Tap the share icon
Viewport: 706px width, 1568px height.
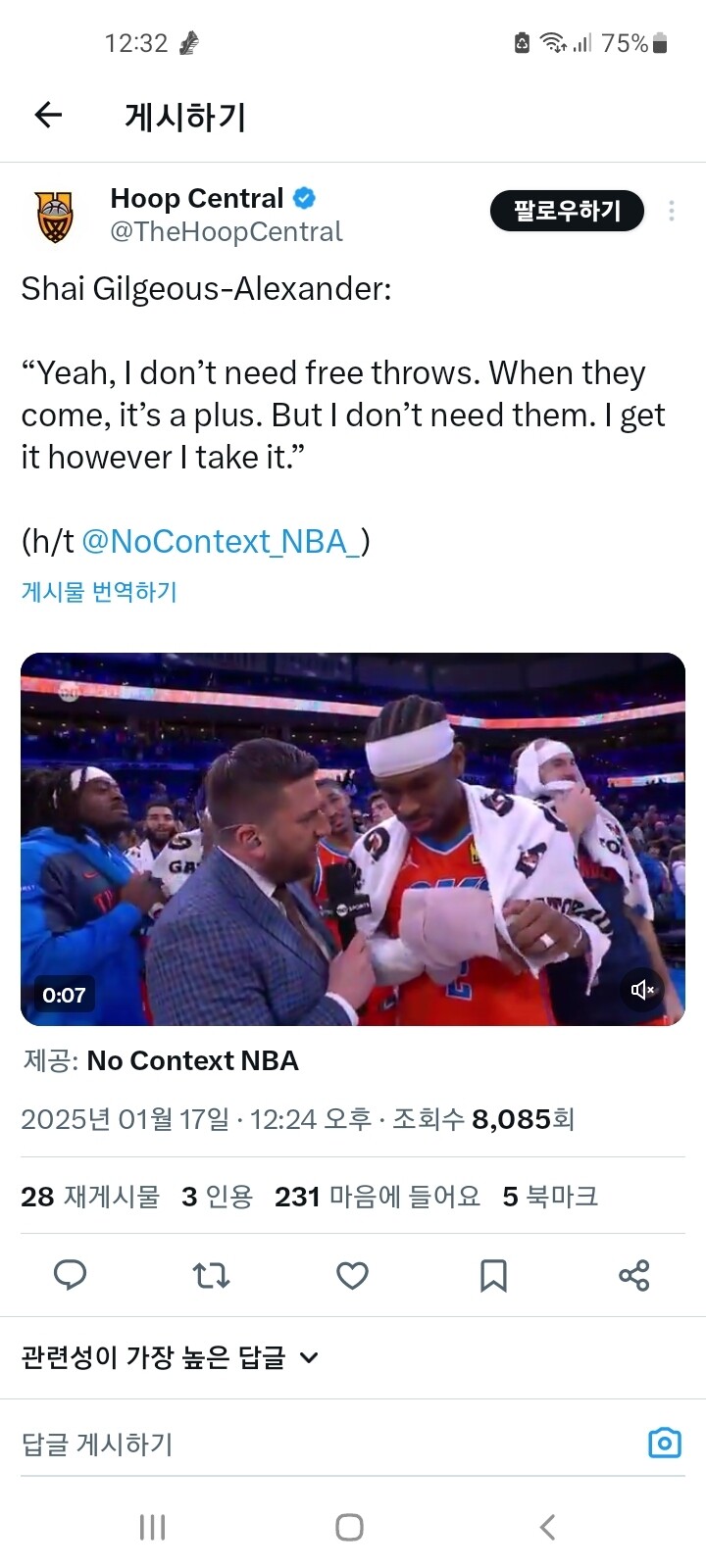pos(634,1275)
